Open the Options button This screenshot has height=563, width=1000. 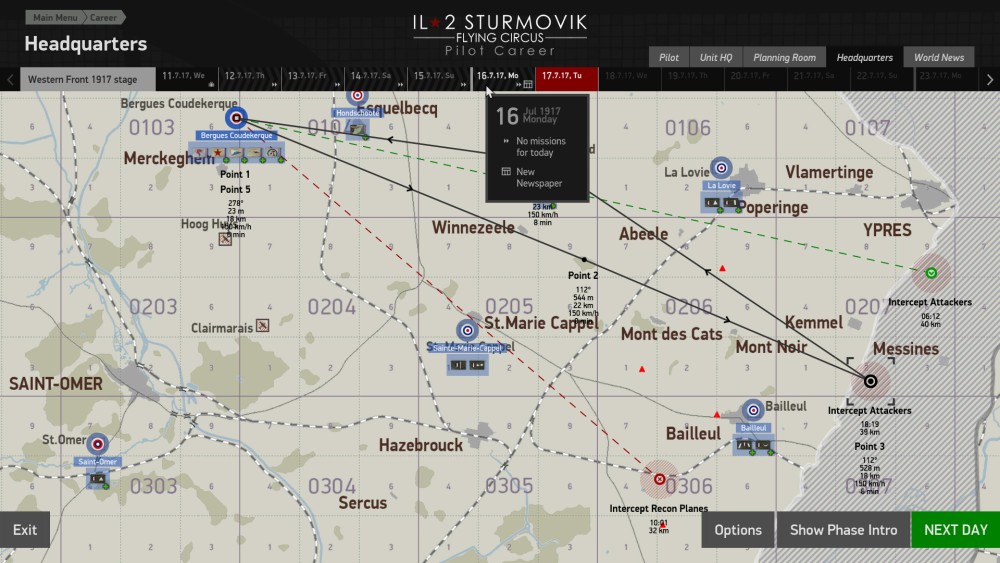(738, 530)
